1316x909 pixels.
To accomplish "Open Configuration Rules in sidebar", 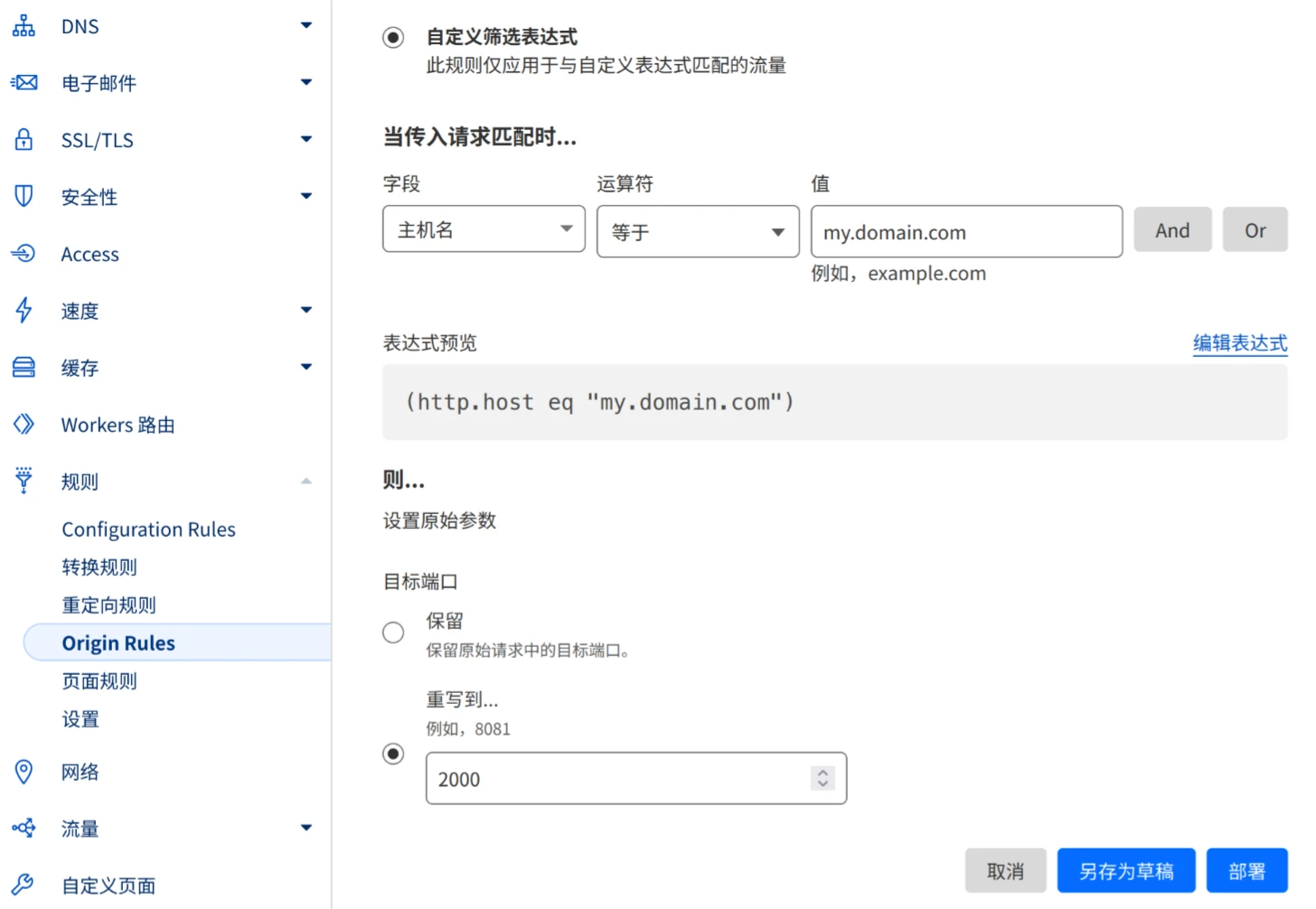I will 148,529.
